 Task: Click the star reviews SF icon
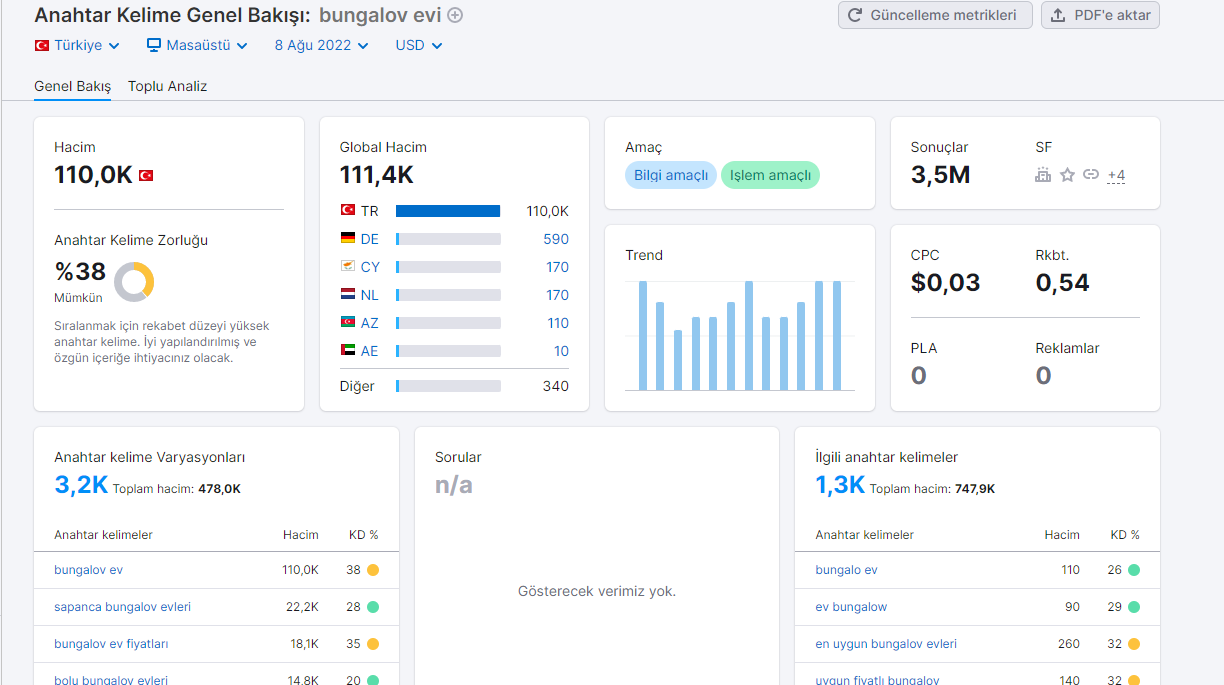coord(1067,175)
